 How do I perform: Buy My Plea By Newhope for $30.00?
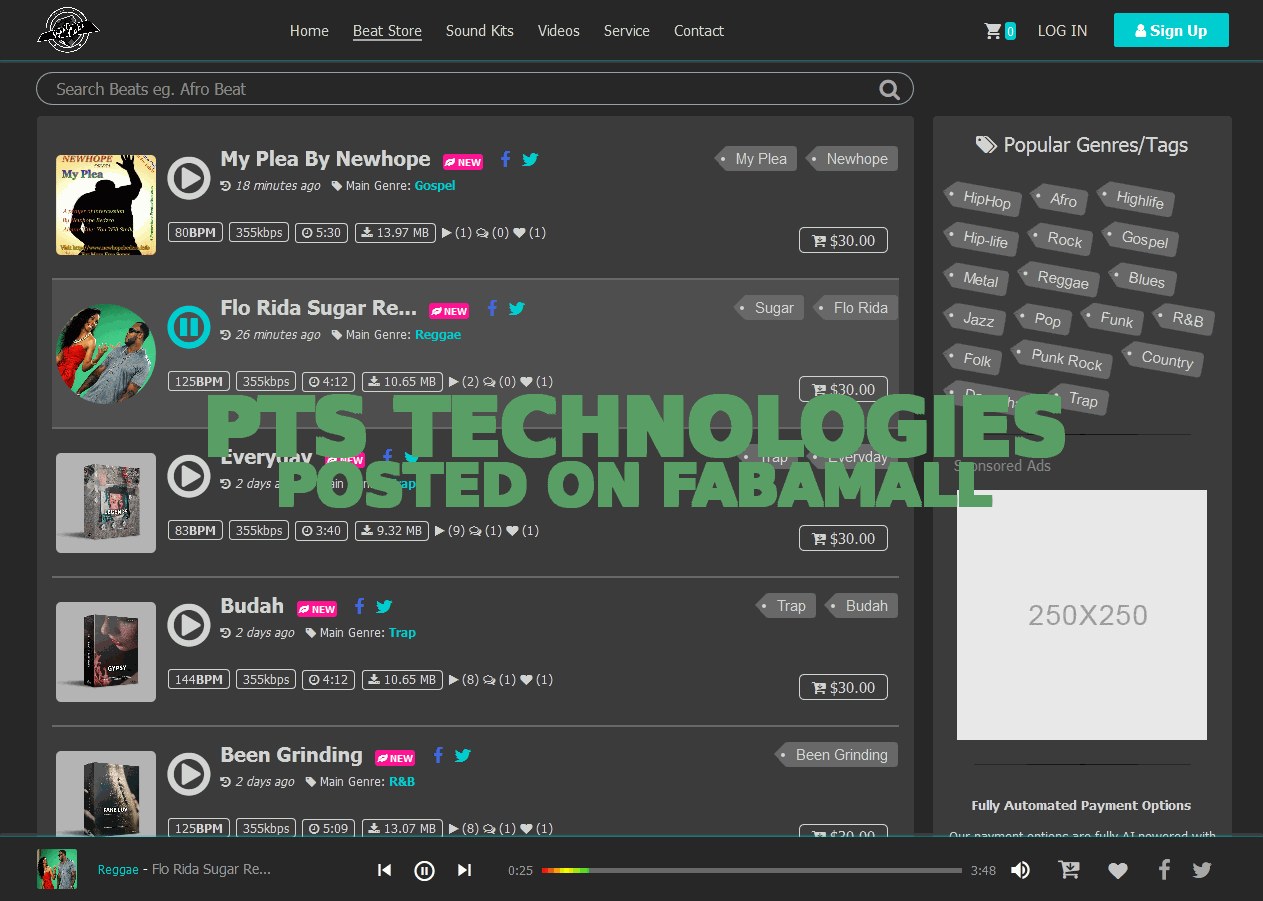pyautogui.click(x=843, y=240)
